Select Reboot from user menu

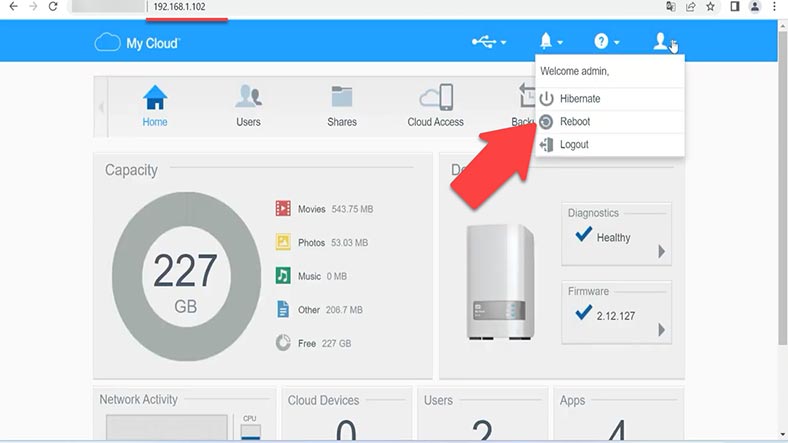pos(610,122)
